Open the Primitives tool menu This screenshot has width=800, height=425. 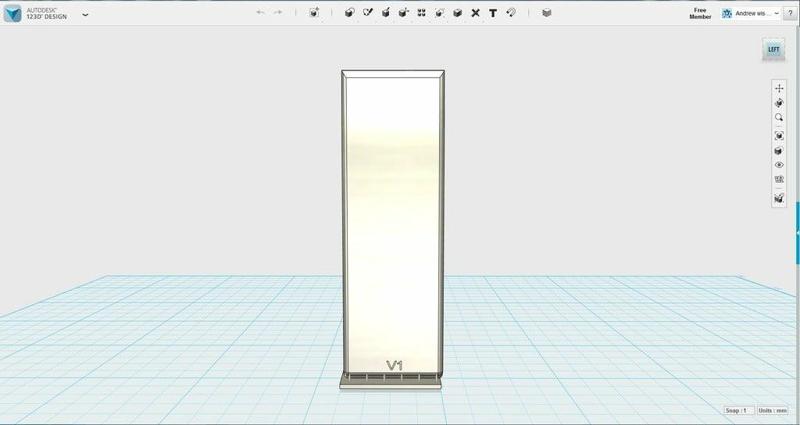(x=349, y=13)
